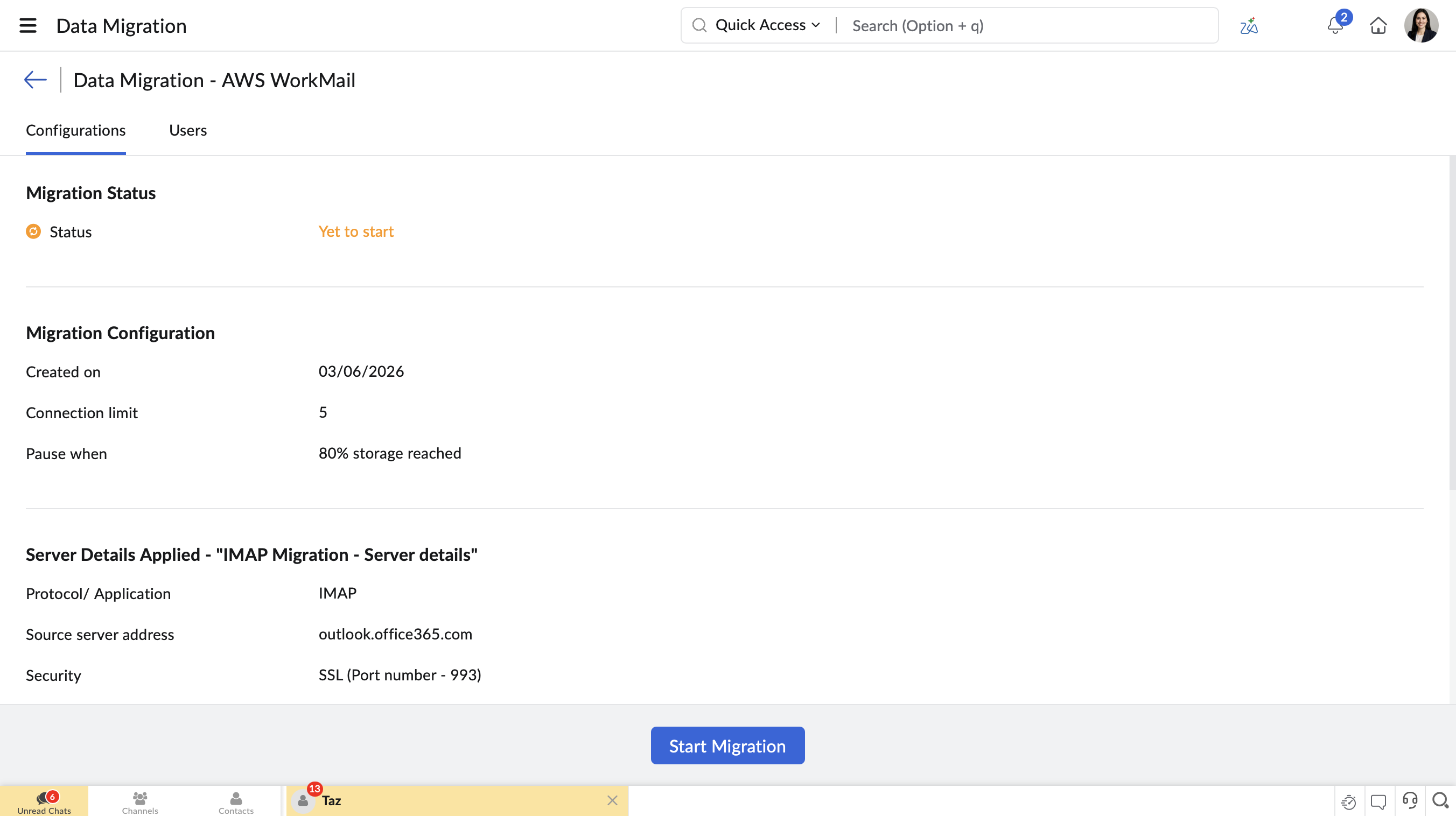Open Channels in the chat bar
Viewport: 1456px width, 816px height.
(140, 801)
